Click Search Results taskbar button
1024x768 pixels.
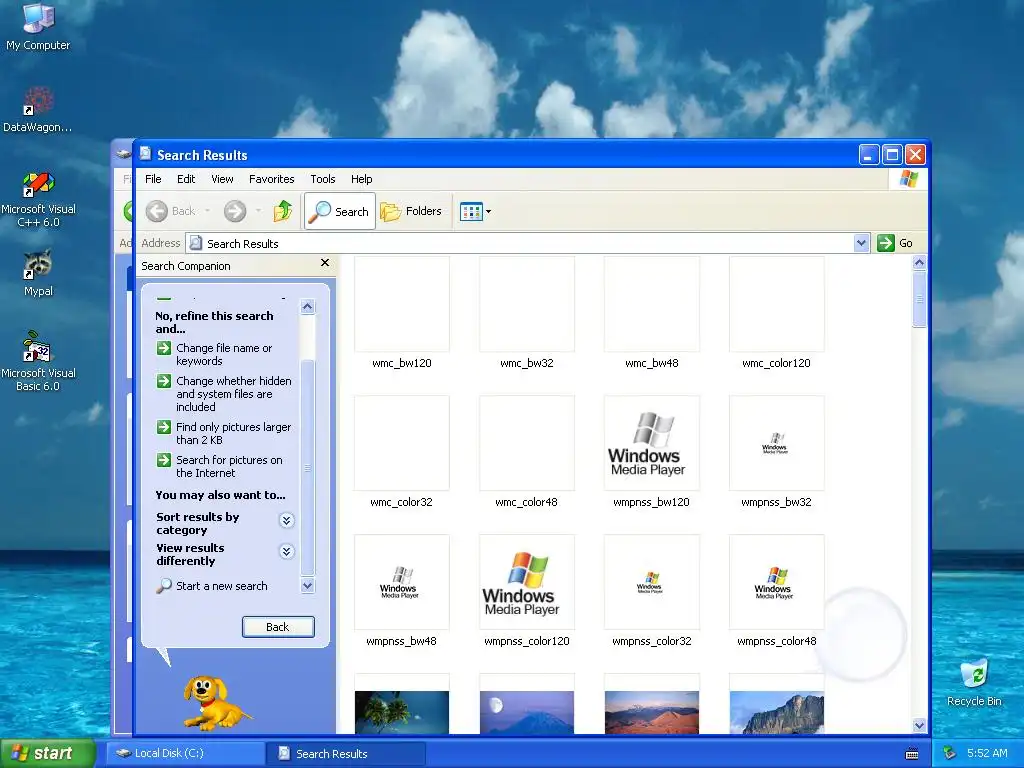(x=346, y=753)
